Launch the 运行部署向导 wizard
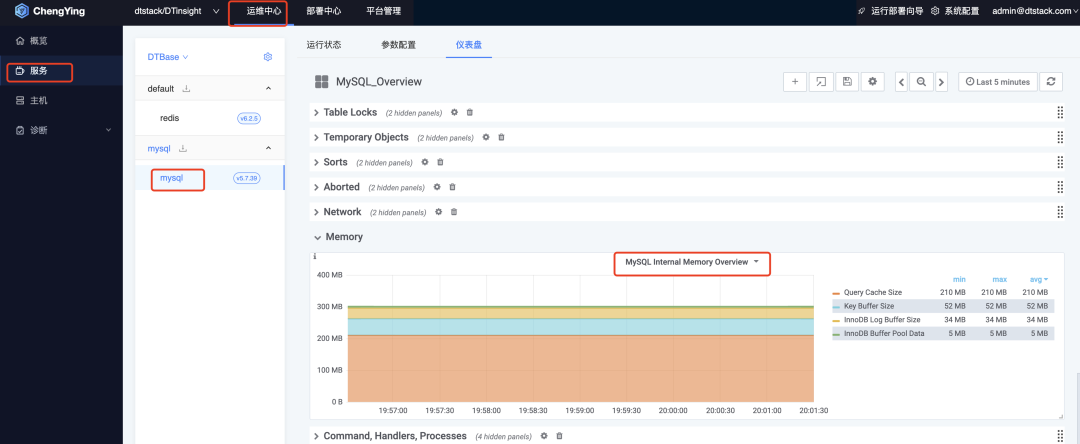 (x=890, y=11)
